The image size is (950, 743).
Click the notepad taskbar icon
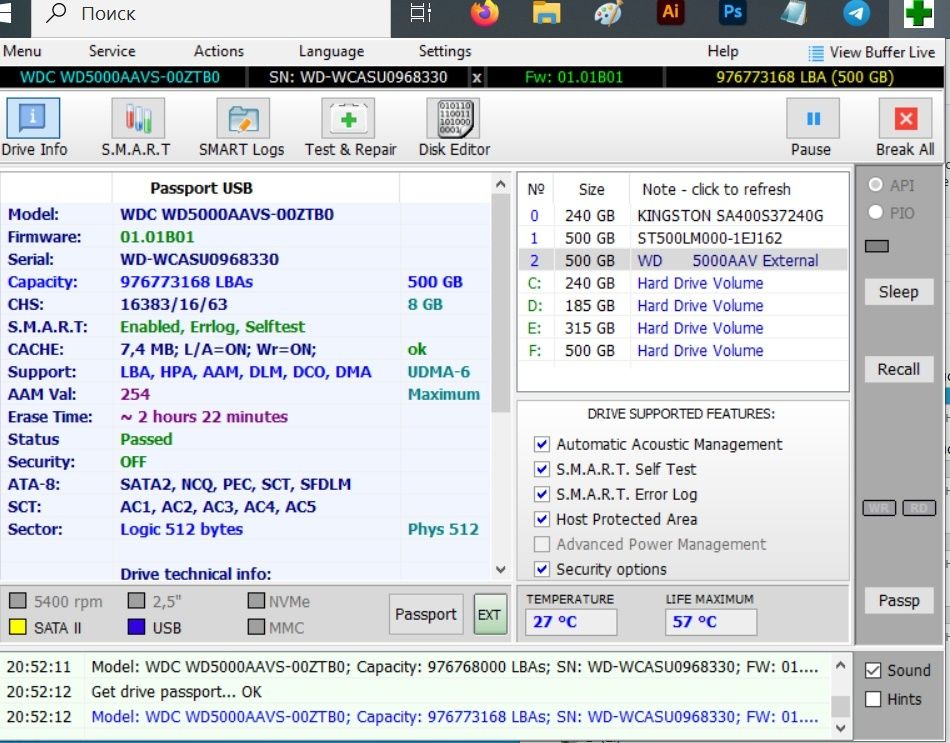pyautogui.click(x=794, y=13)
